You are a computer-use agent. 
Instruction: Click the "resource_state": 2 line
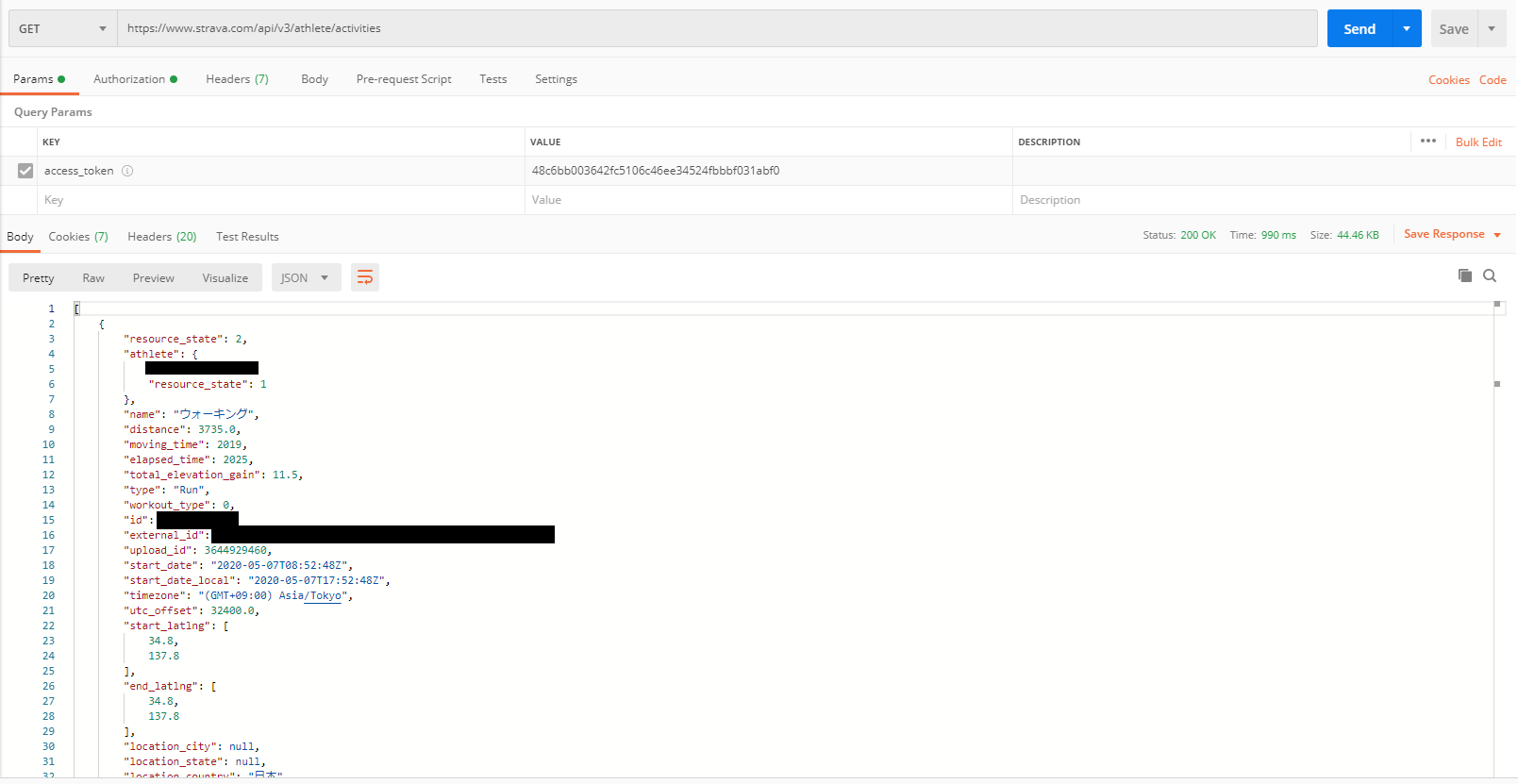click(x=185, y=339)
